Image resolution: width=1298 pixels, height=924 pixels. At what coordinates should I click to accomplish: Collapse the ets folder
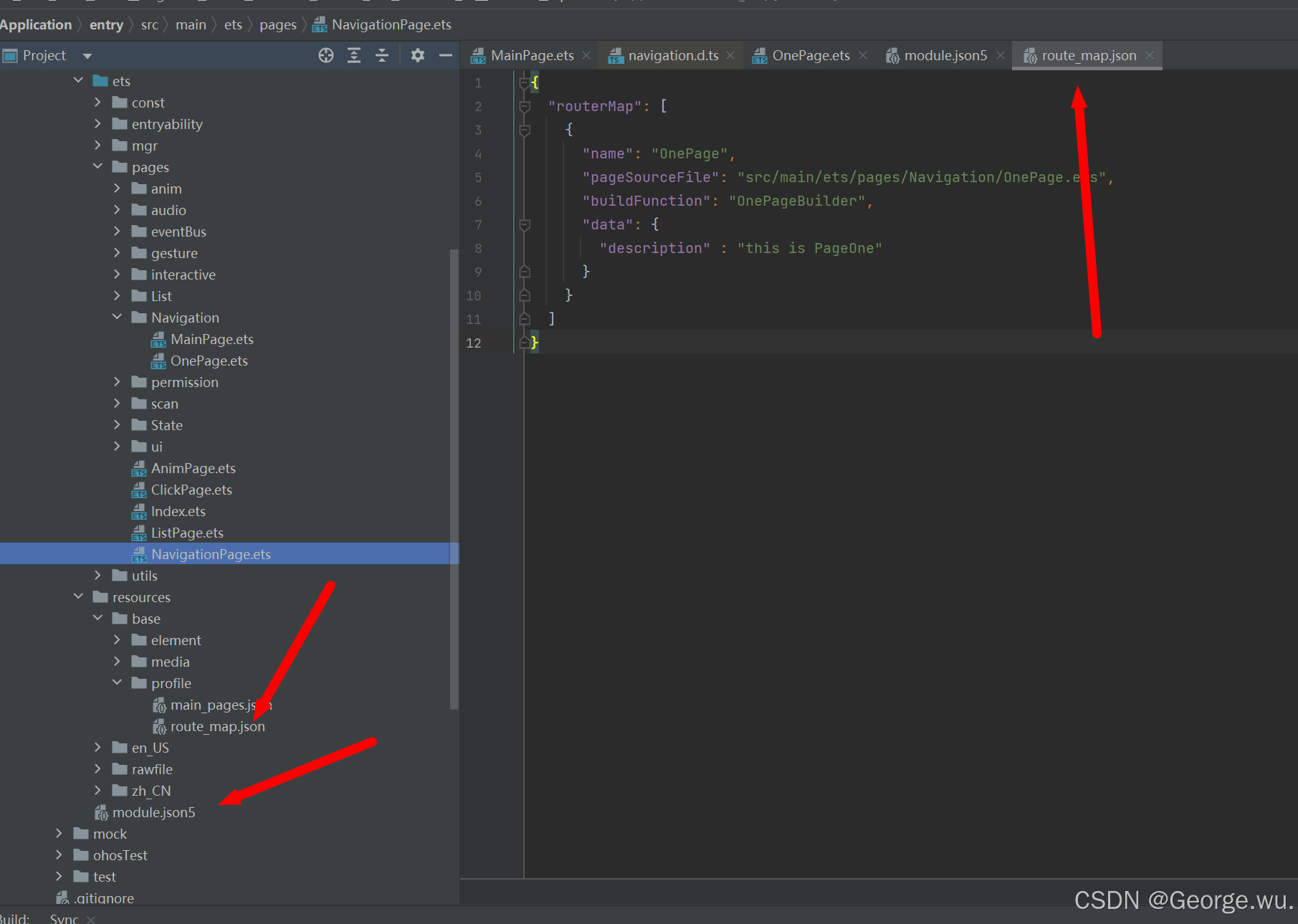point(79,80)
